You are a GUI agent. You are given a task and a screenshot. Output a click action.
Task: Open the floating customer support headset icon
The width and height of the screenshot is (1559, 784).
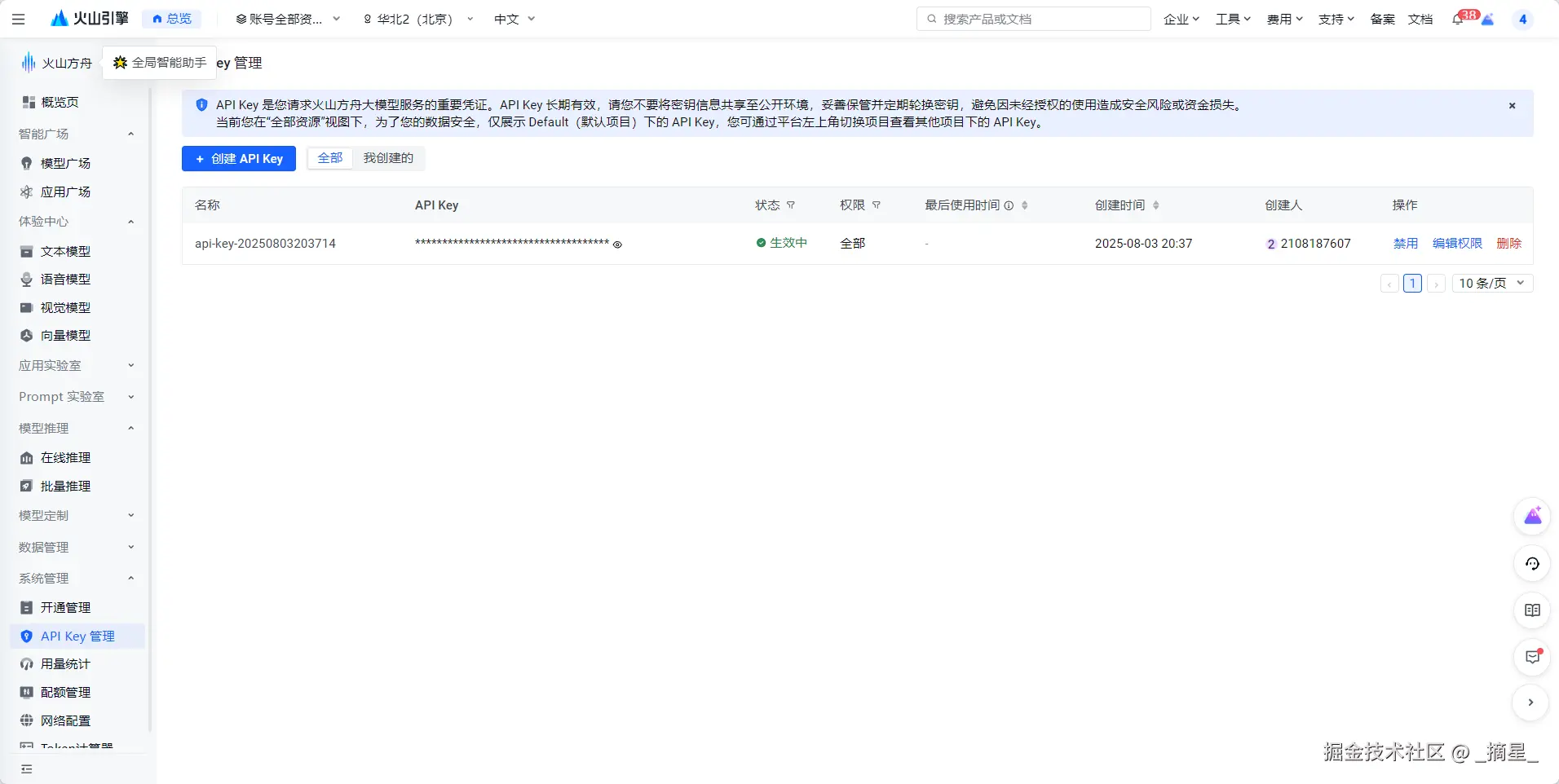1532,563
